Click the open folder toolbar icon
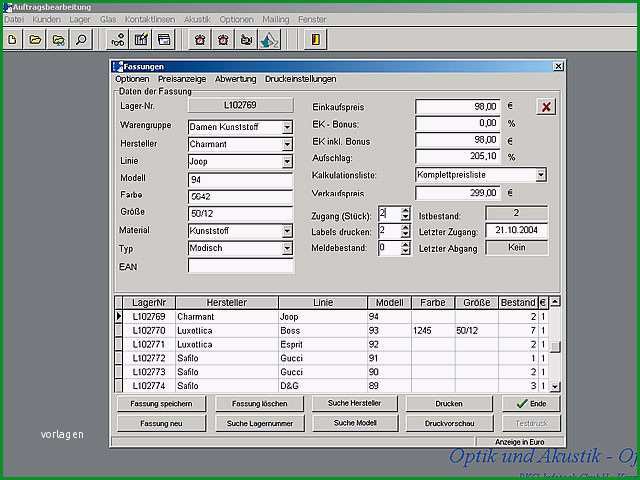640x480 pixels. (x=35, y=40)
